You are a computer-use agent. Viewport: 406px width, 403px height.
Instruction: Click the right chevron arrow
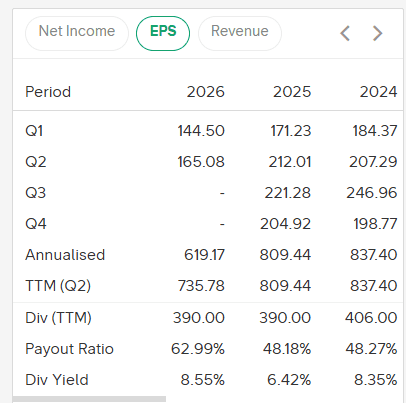click(x=377, y=33)
